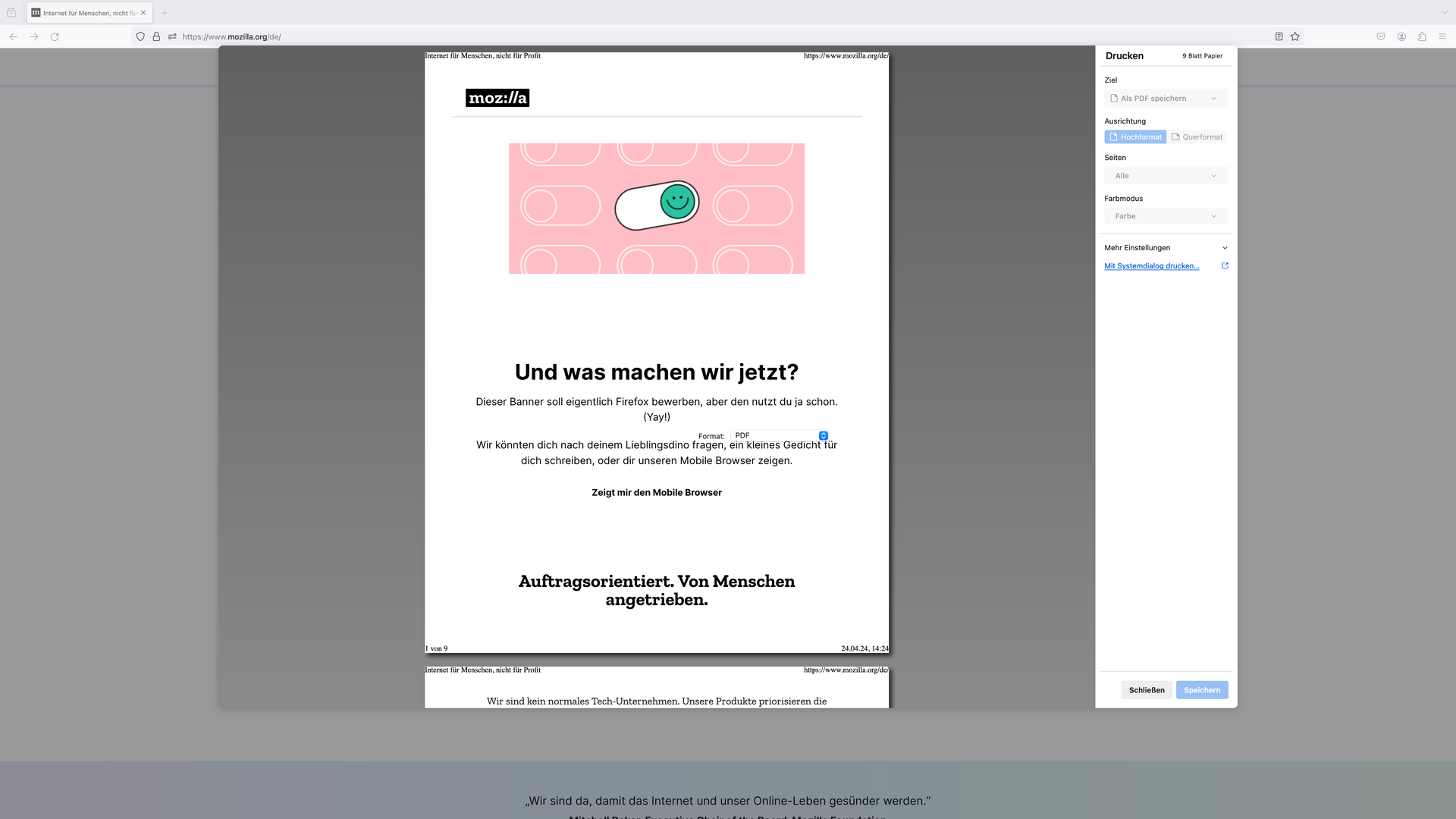Screen dimensions: 1456x819
Task: Click the tracking protection shield icon
Action: coord(140,36)
